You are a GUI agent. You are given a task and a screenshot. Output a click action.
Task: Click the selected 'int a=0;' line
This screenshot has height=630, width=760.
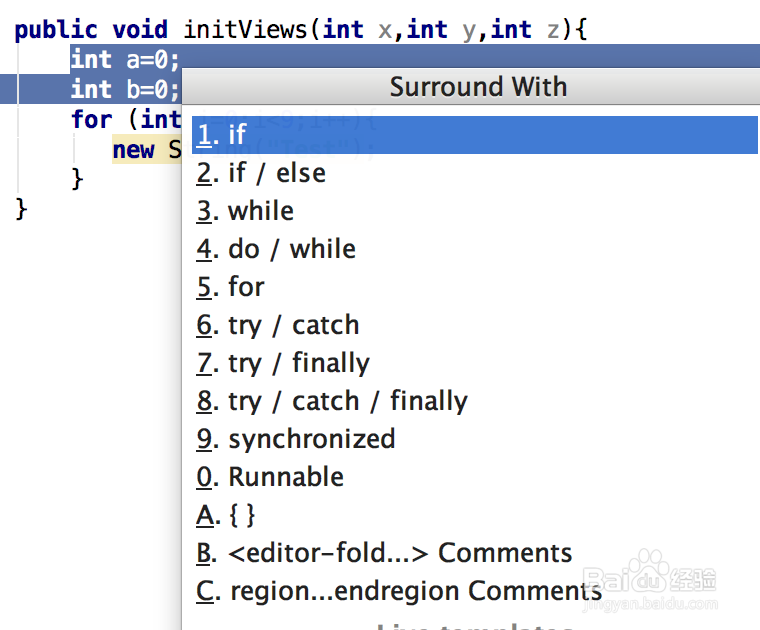click(x=125, y=60)
